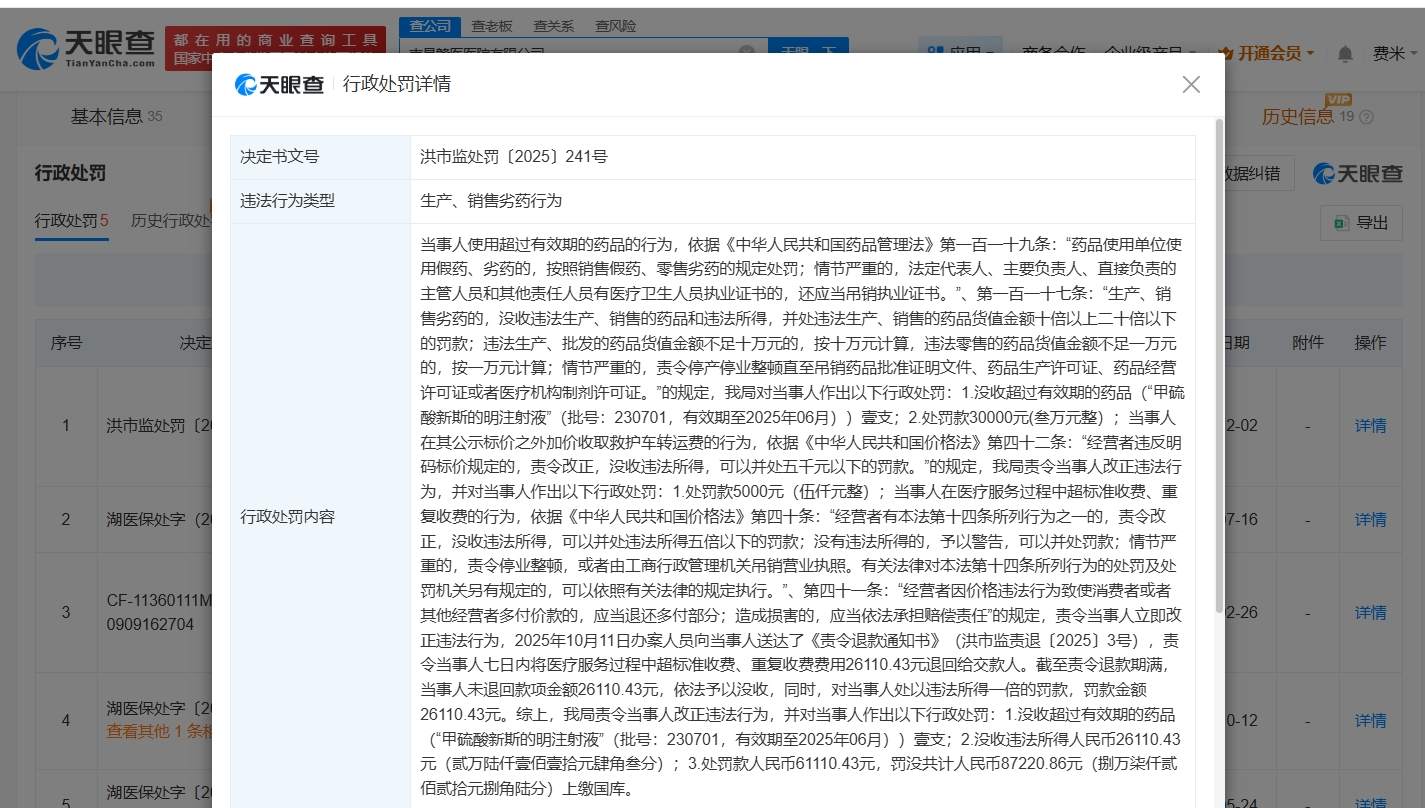Open the 基本信息 section tab
Screen dimensions: 1425x808
pyautogui.click(x=116, y=117)
